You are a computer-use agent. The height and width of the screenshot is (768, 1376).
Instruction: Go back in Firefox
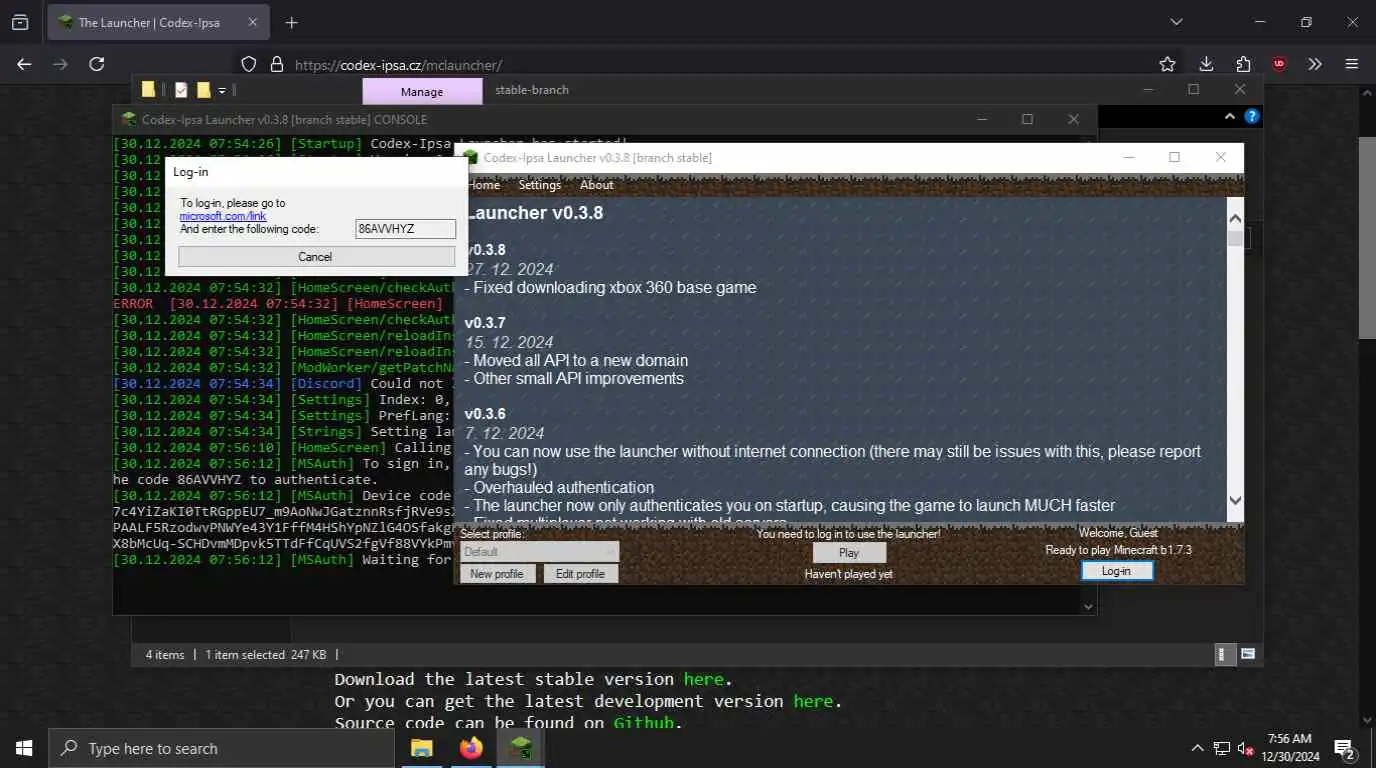[24, 64]
